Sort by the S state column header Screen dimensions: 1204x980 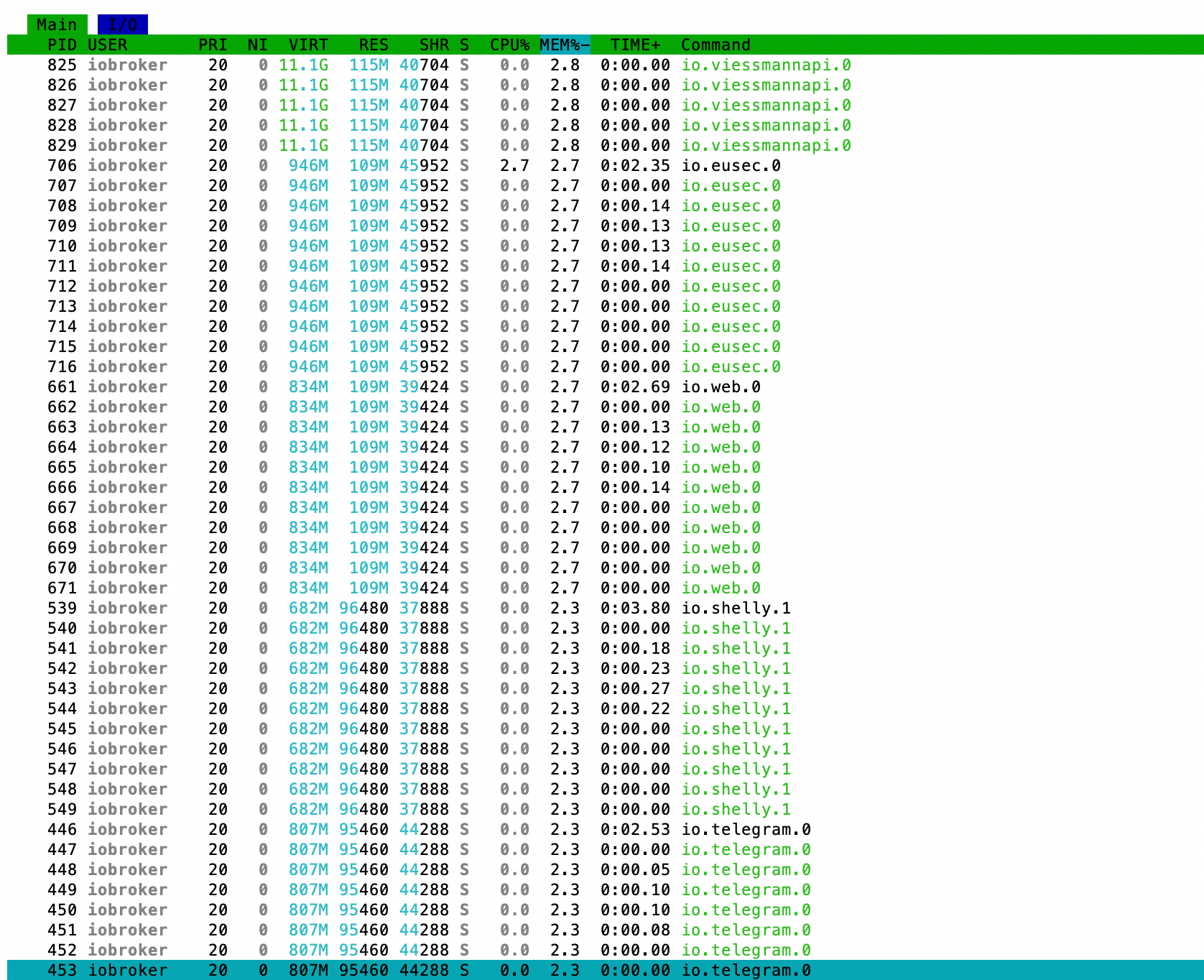click(464, 45)
